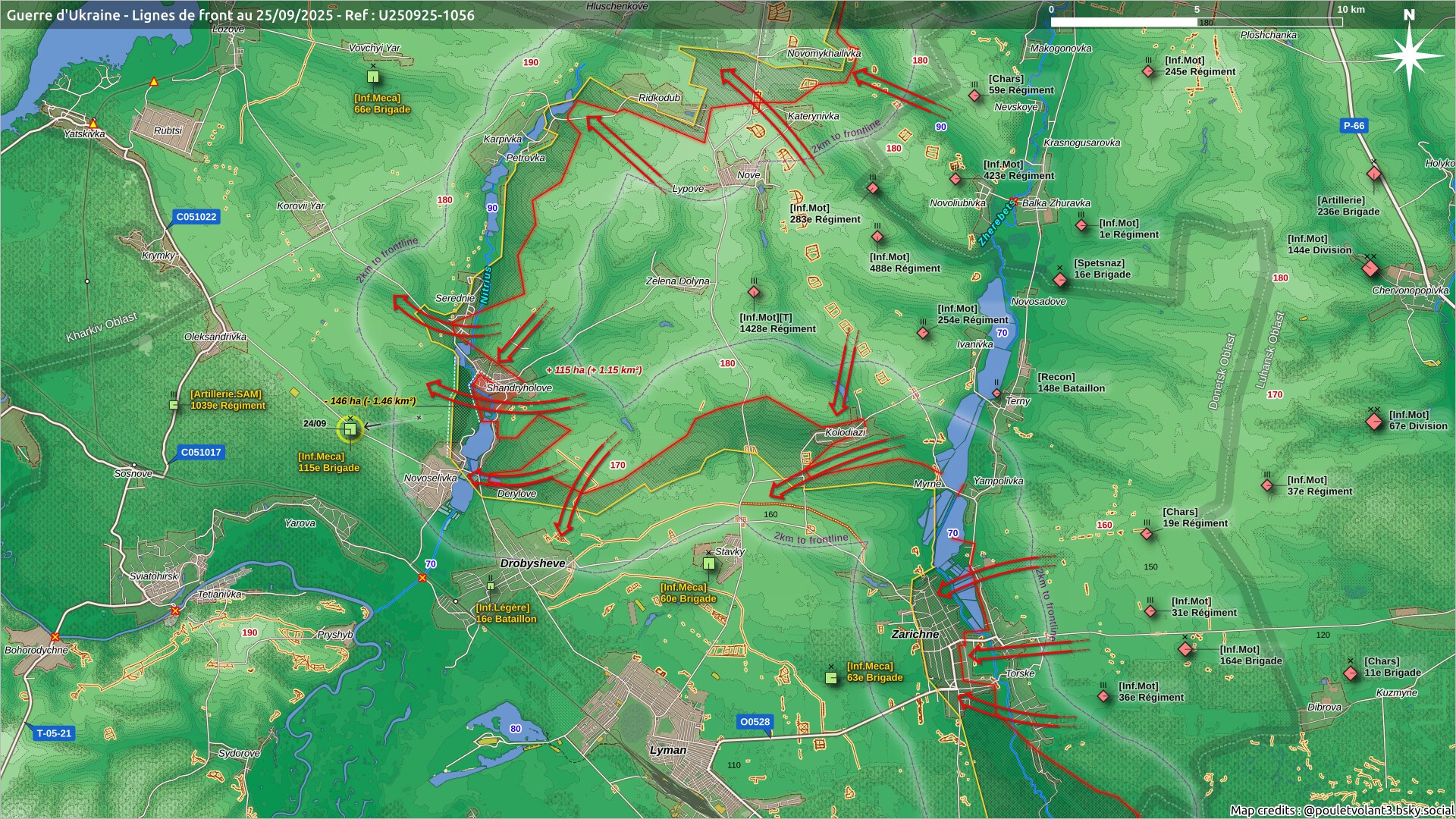This screenshot has width=1456, height=819.
Task: Click the C051022 road label
Action: pyautogui.click(x=196, y=217)
